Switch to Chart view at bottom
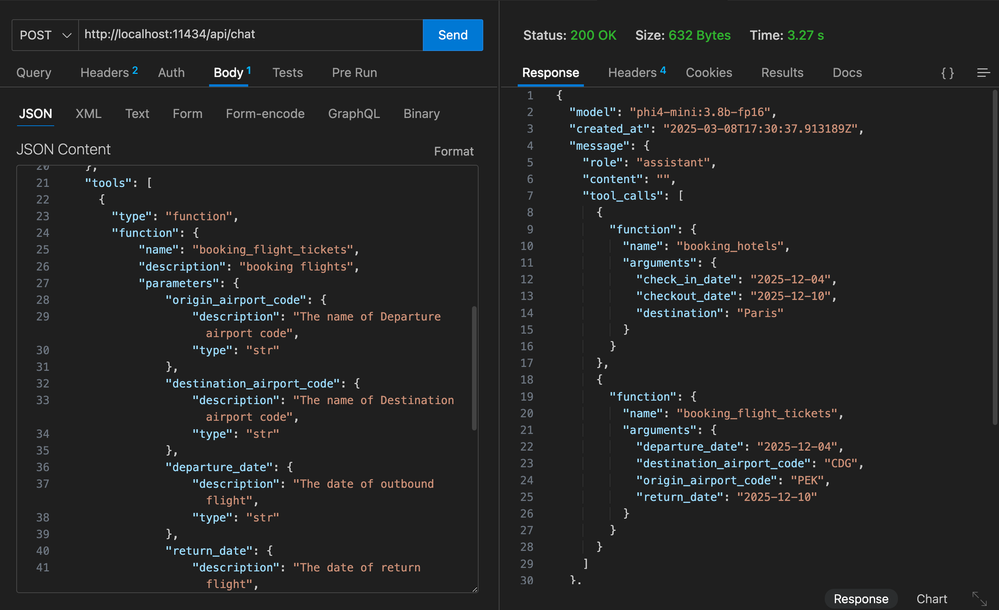The height and width of the screenshot is (610, 999). (x=931, y=599)
